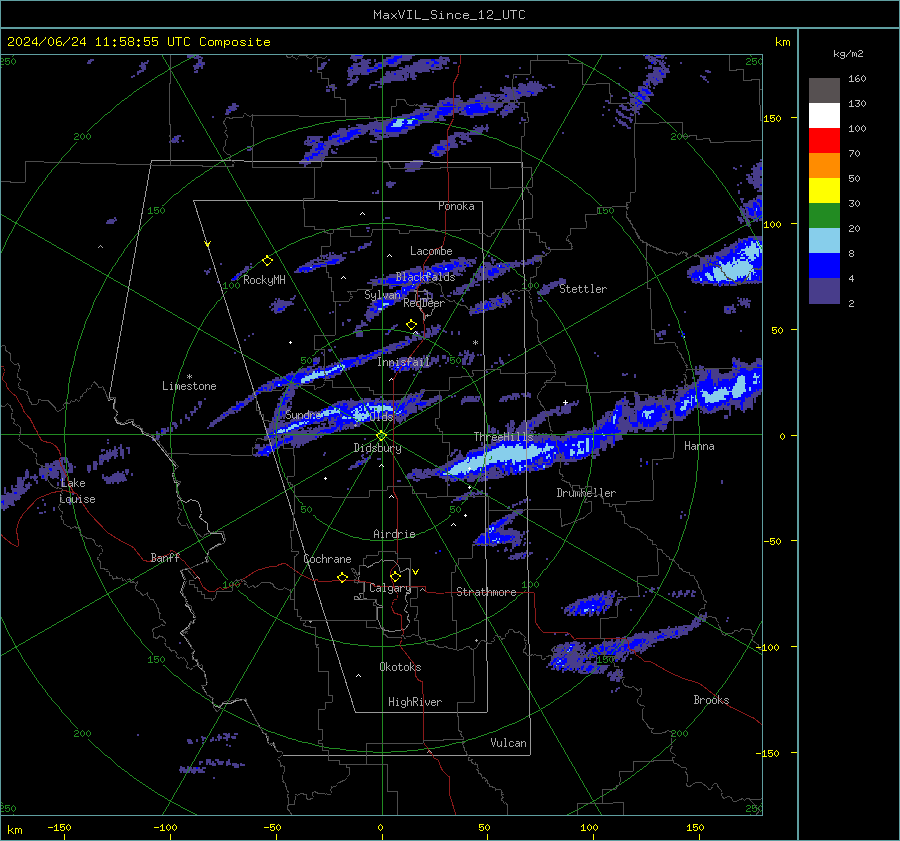900x841 pixels.
Task: Click the yellow diamond marker above Calgary
Action: (395, 576)
